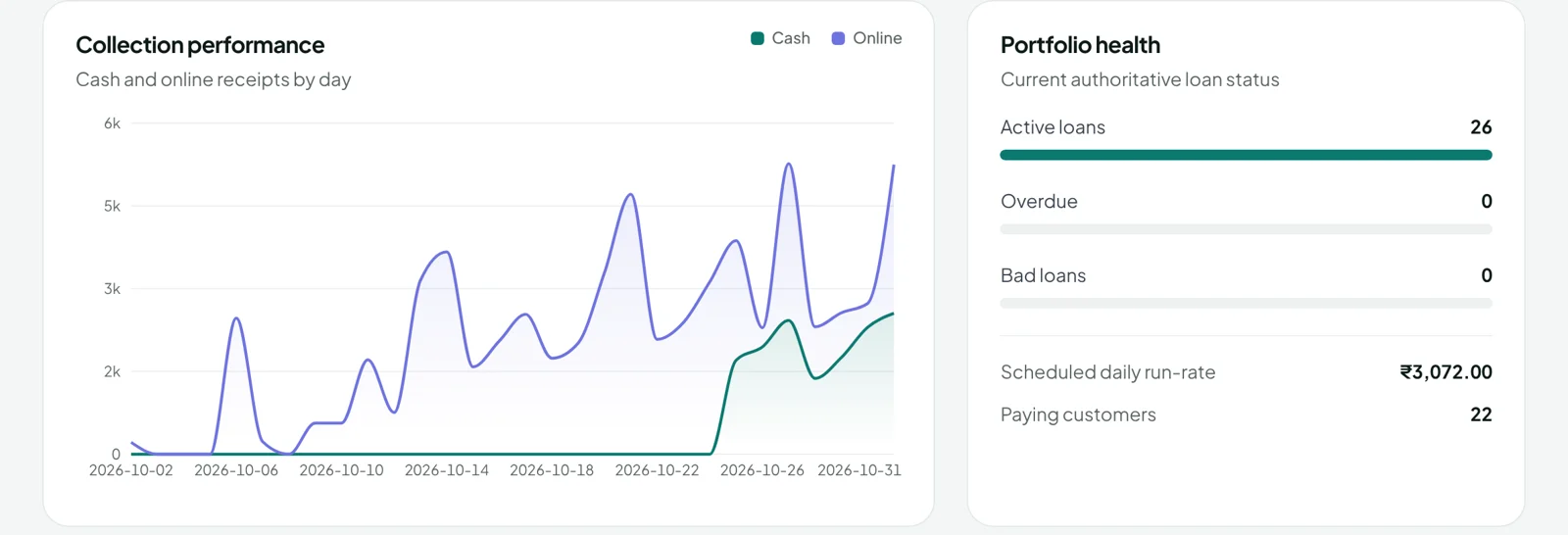This screenshot has height=535, width=1568.
Task: Click the 2026-10-10 x-axis label
Action: click(x=341, y=470)
